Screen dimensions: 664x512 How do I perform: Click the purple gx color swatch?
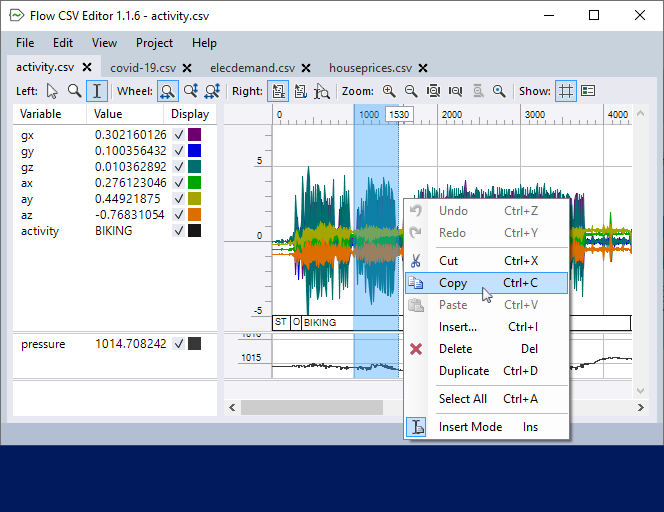click(x=194, y=135)
